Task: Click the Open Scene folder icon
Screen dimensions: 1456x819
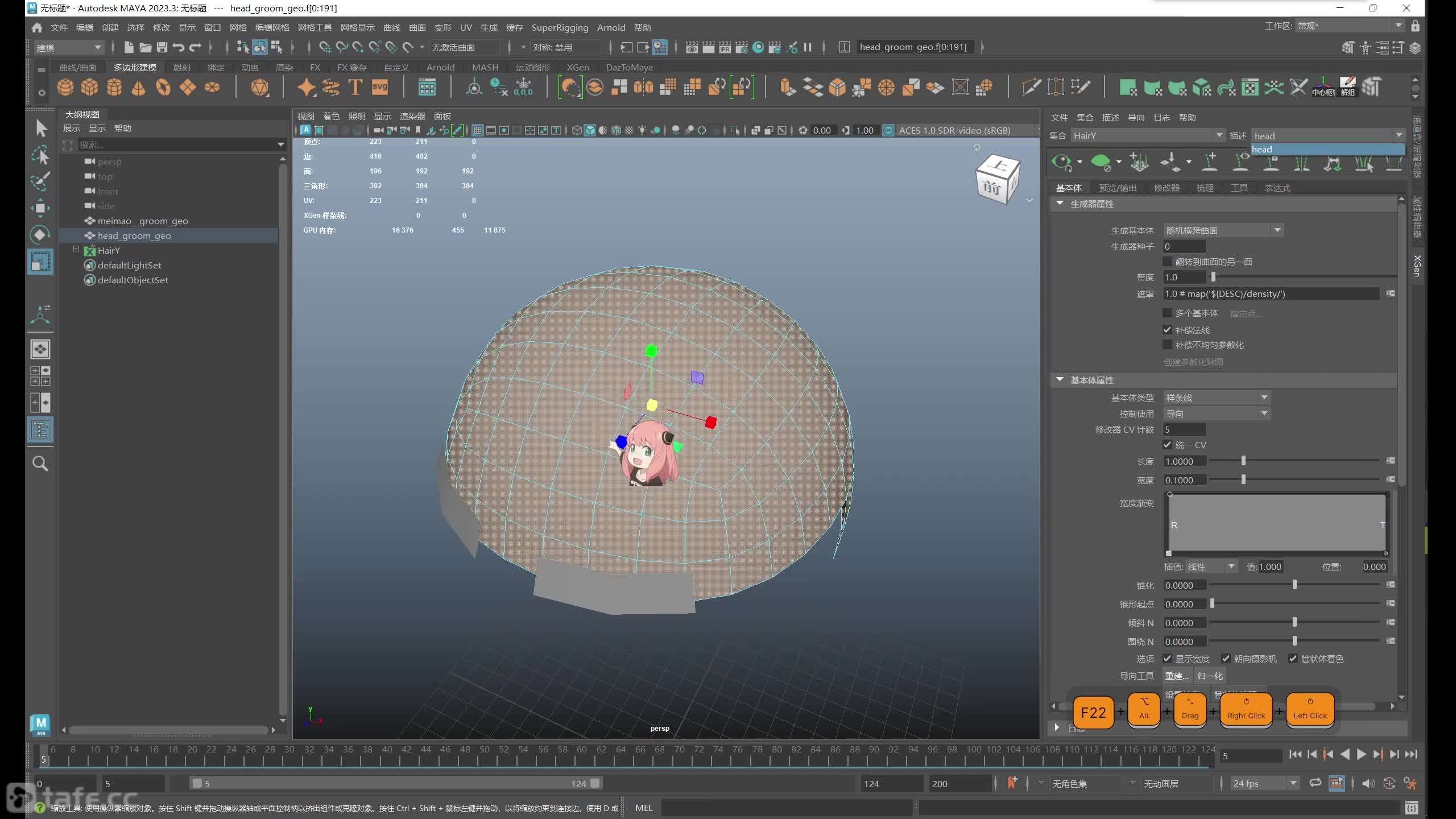Action: tap(146, 47)
